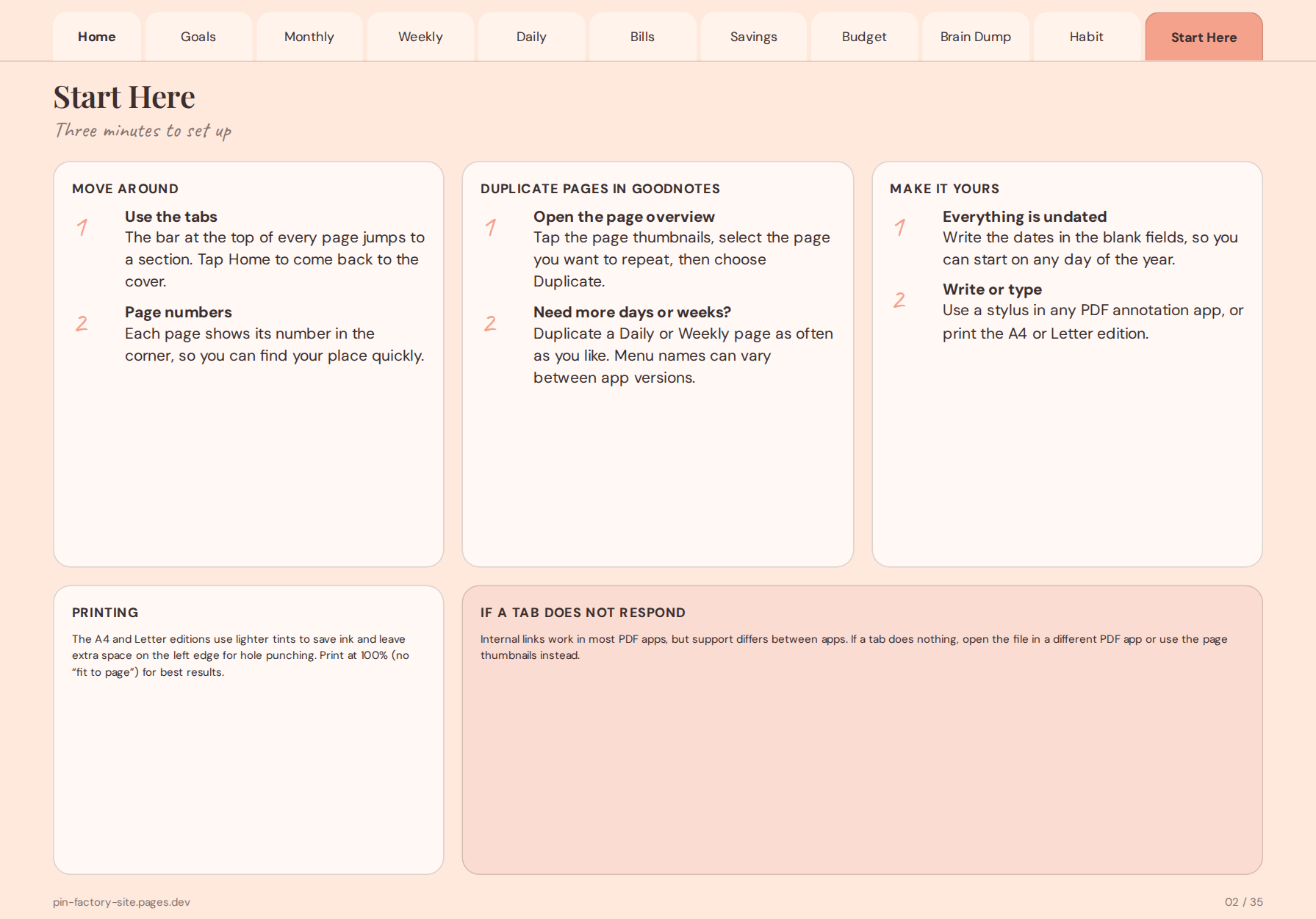The image size is (1316, 919).
Task: Select the Savings tab
Action: [x=754, y=37]
